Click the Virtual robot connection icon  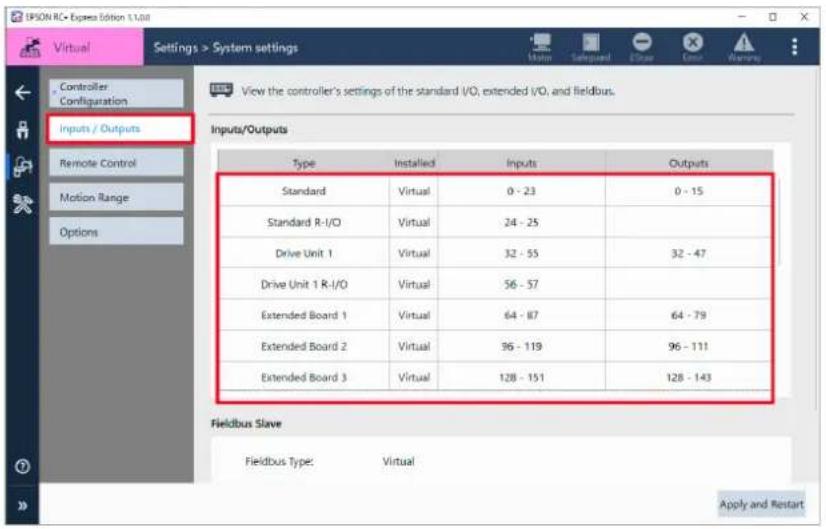pos(30,47)
